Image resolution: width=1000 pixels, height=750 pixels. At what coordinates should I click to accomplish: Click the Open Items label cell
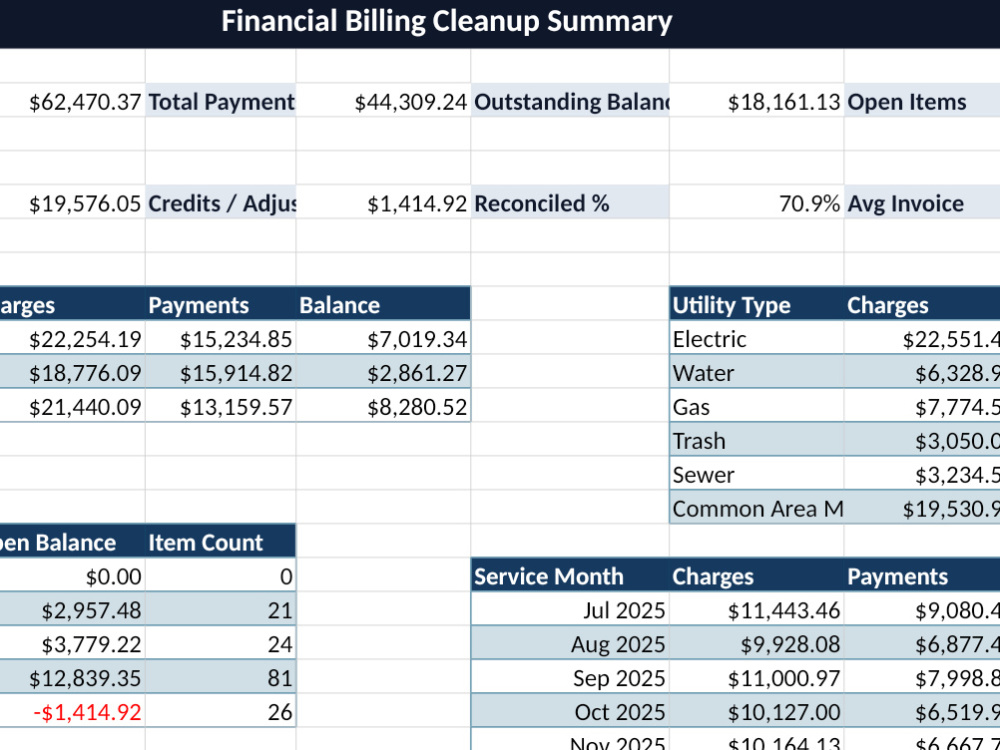click(x=922, y=101)
